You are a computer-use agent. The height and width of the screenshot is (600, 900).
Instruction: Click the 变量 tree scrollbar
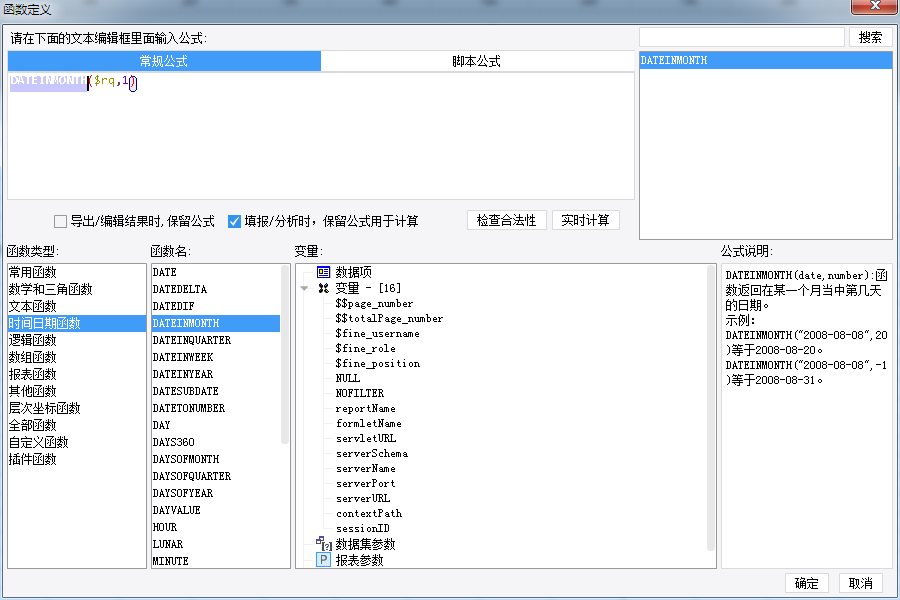[711, 408]
